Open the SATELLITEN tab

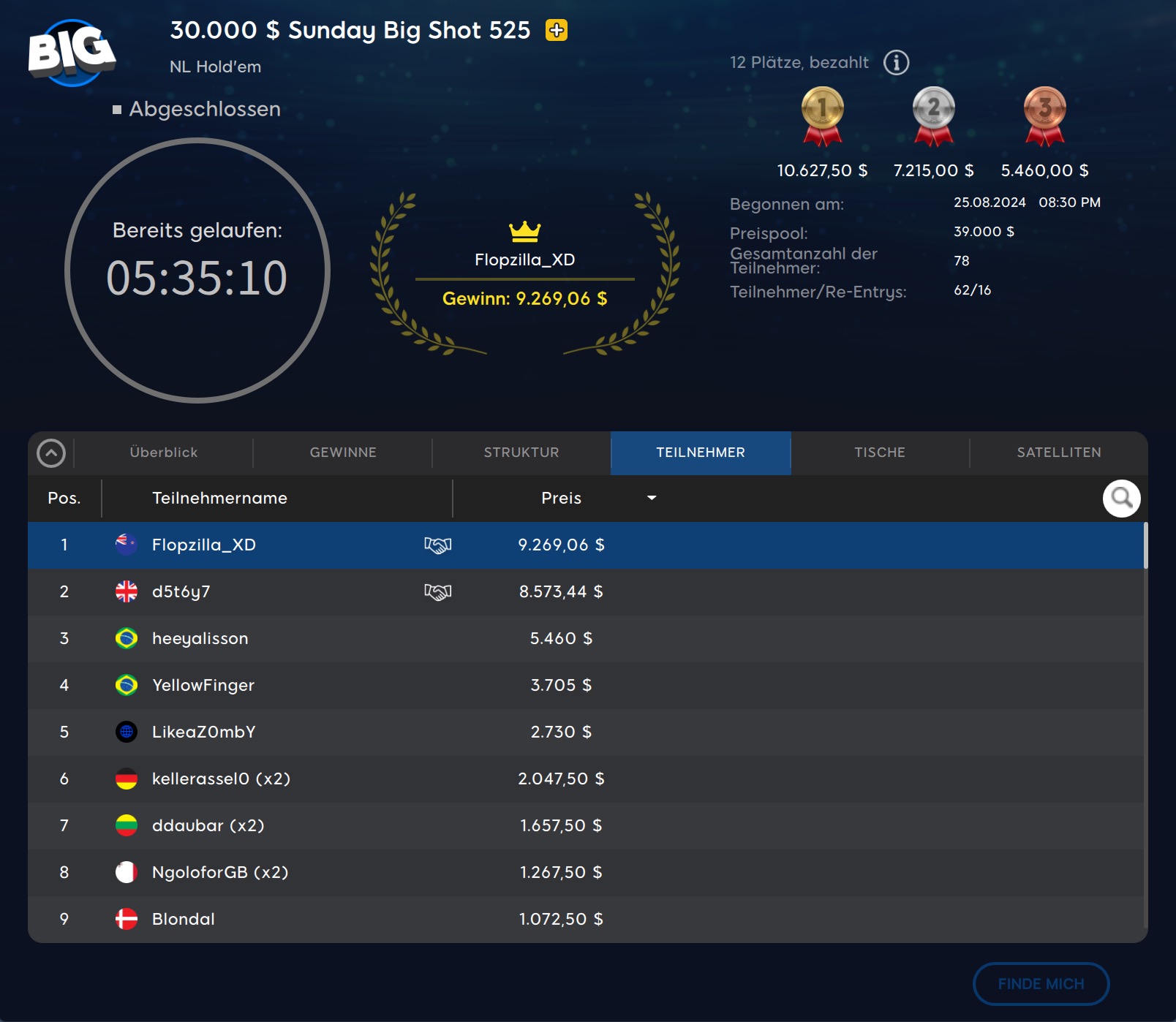point(1058,453)
